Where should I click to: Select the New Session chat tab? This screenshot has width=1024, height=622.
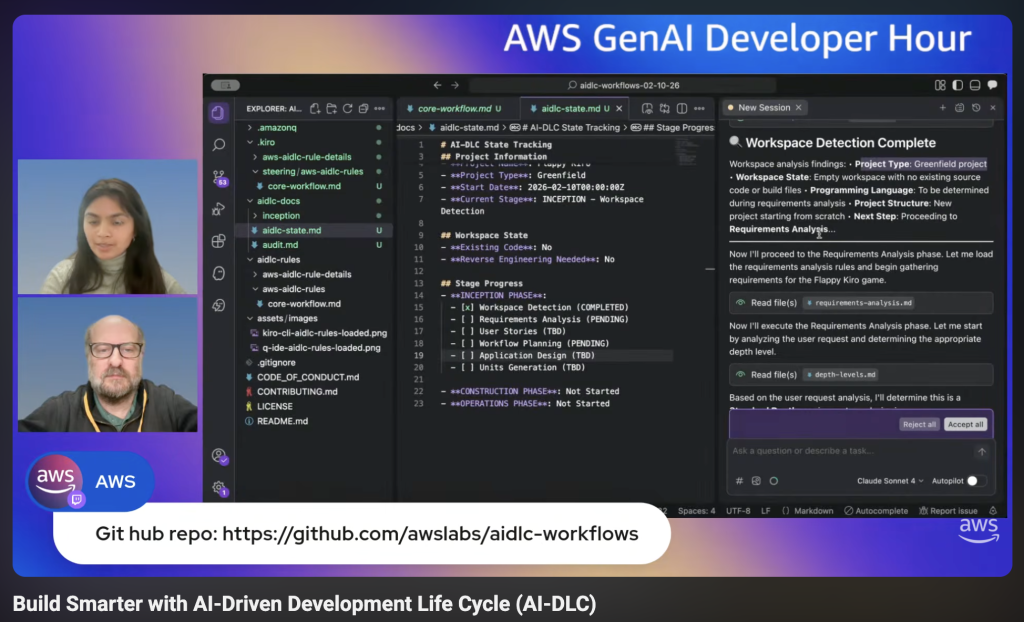tap(762, 107)
